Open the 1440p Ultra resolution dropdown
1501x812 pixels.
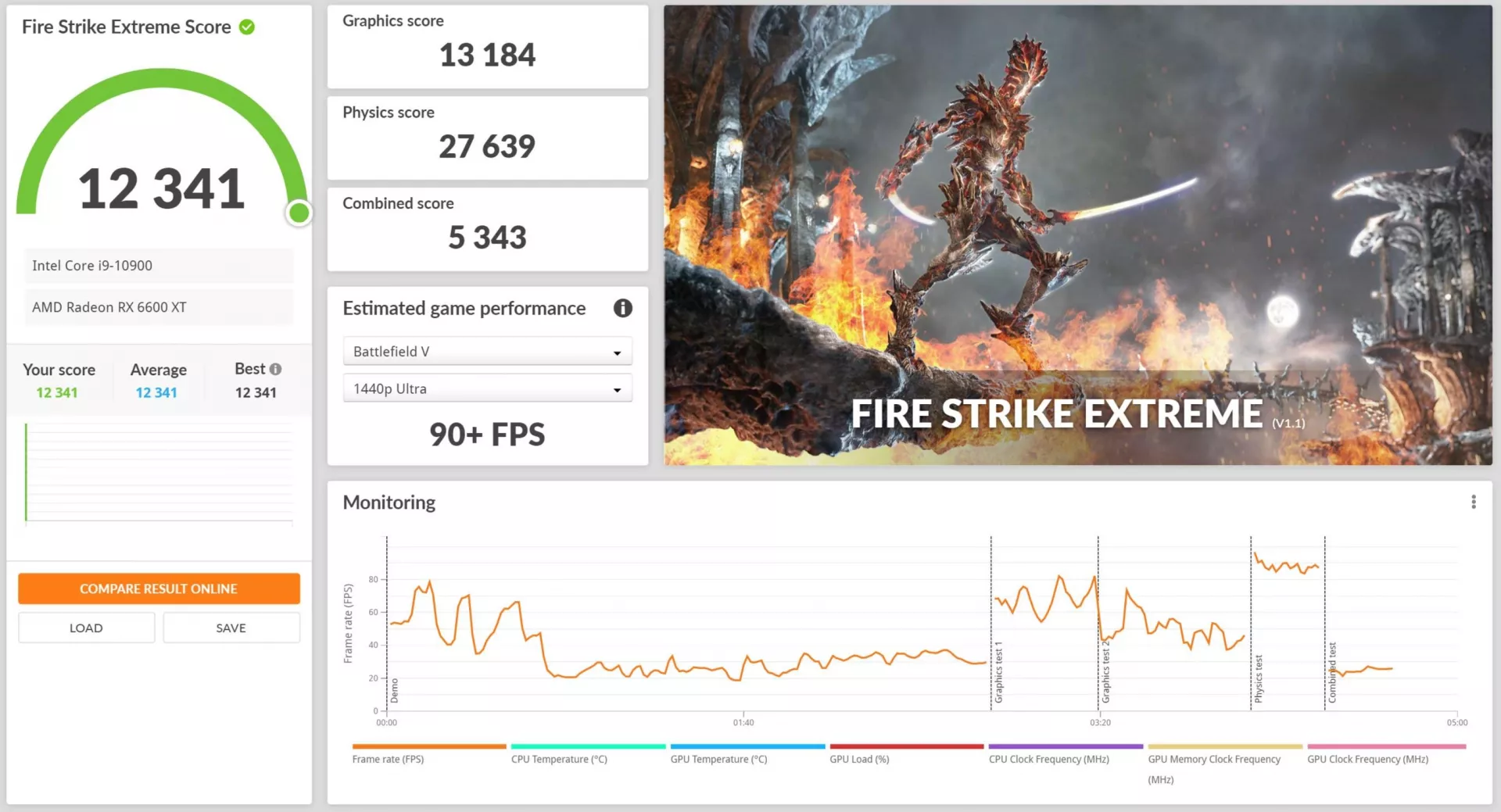tap(487, 388)
